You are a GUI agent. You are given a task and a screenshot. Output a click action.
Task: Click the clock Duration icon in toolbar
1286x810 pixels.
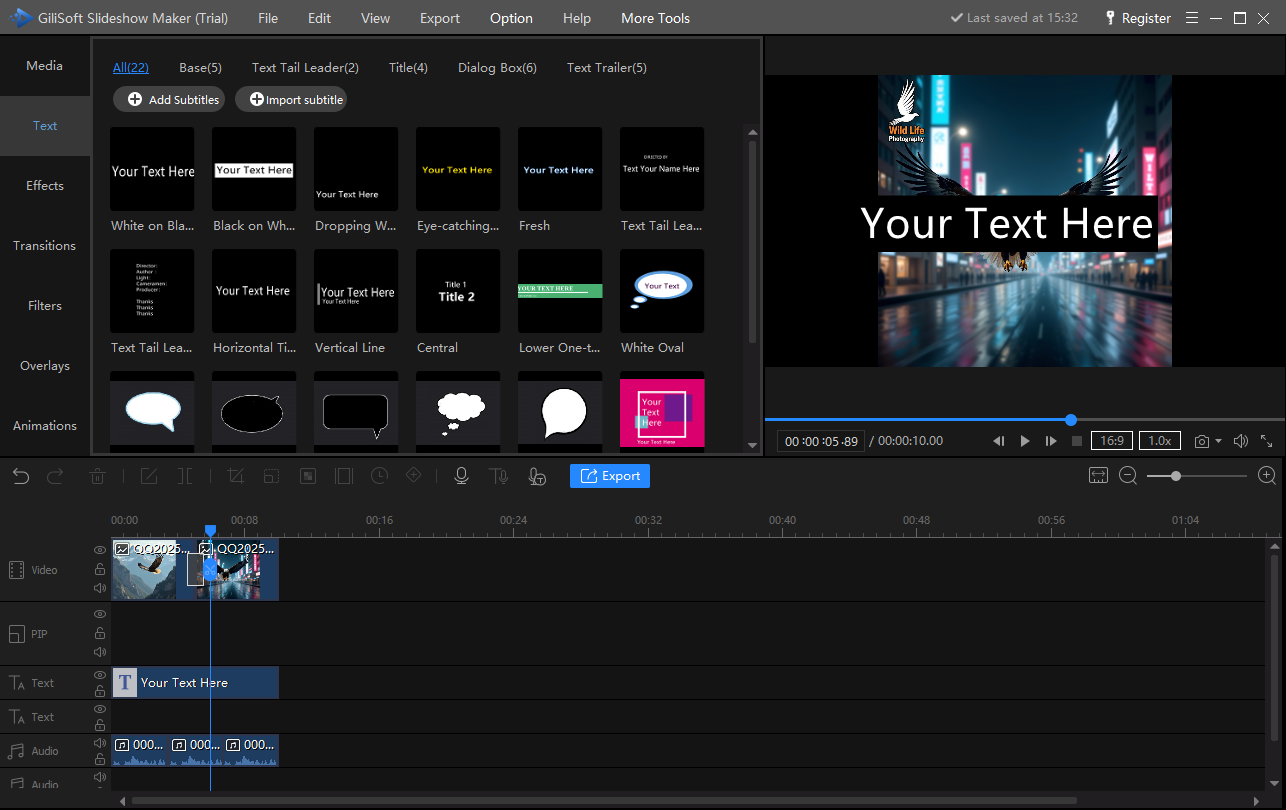pos(379,476)
